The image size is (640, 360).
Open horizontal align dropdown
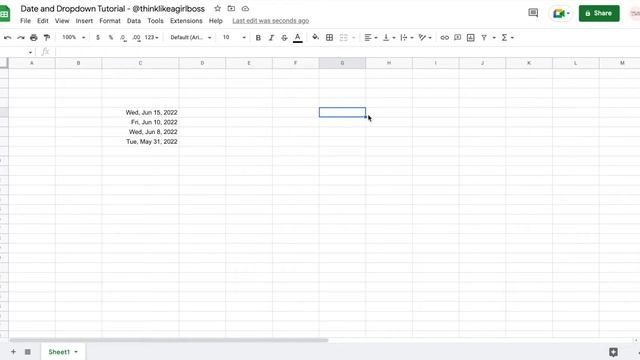(x=371, y=38)
